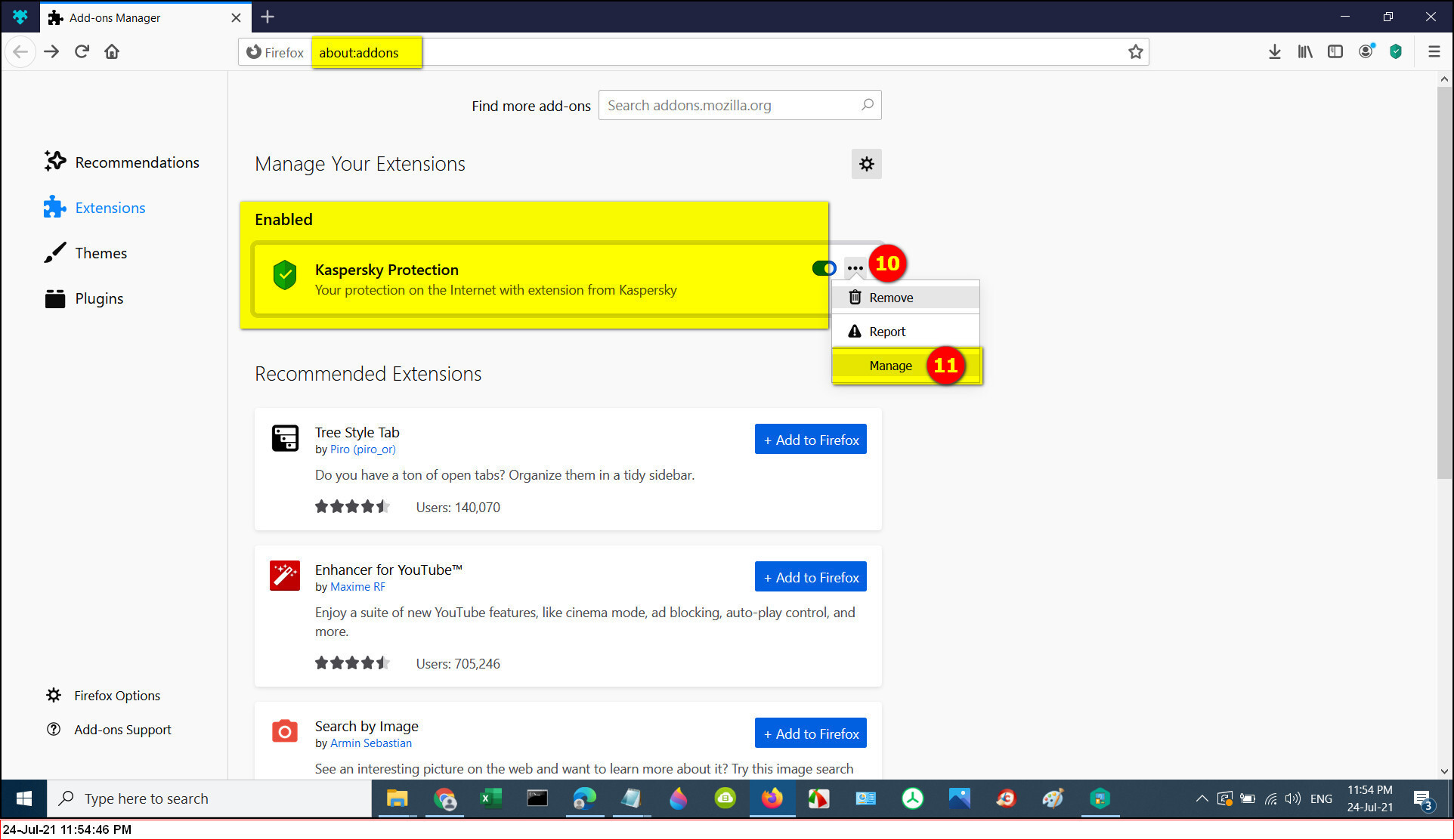
Task: Show sidebars toolbar icon
Action: click(1335, 52)
